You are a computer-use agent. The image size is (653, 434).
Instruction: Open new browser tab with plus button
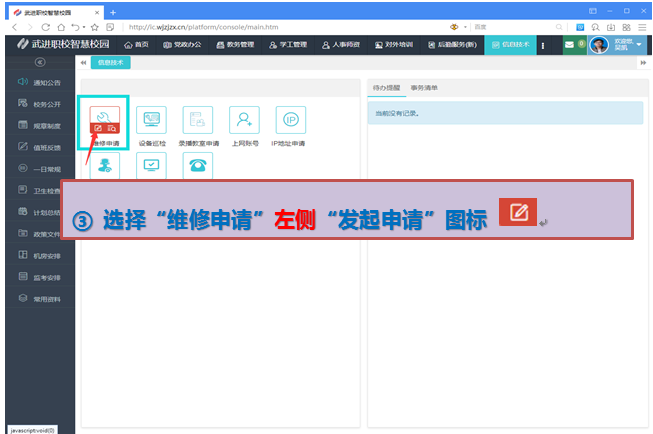(113, 12)
